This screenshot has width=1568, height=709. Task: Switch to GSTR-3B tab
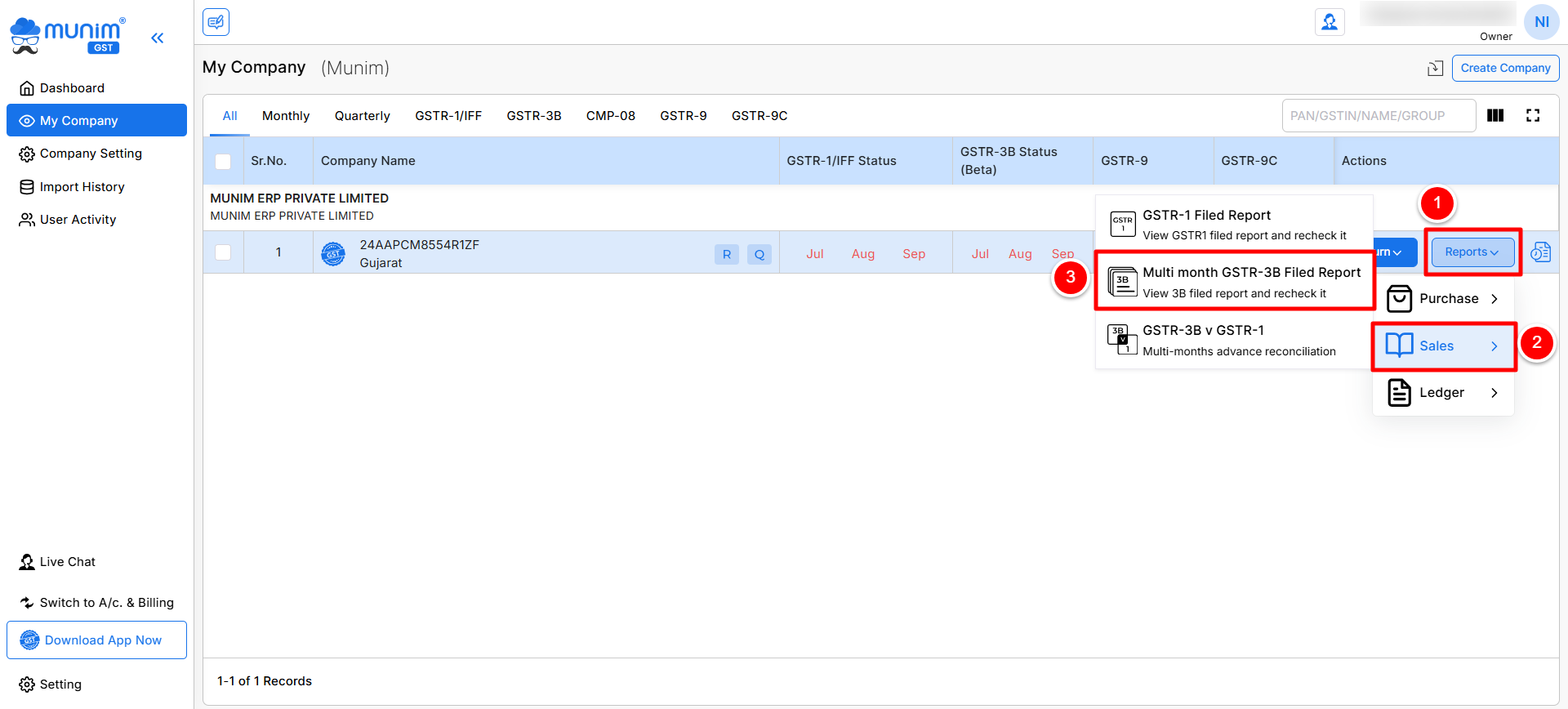click(534, 116)
